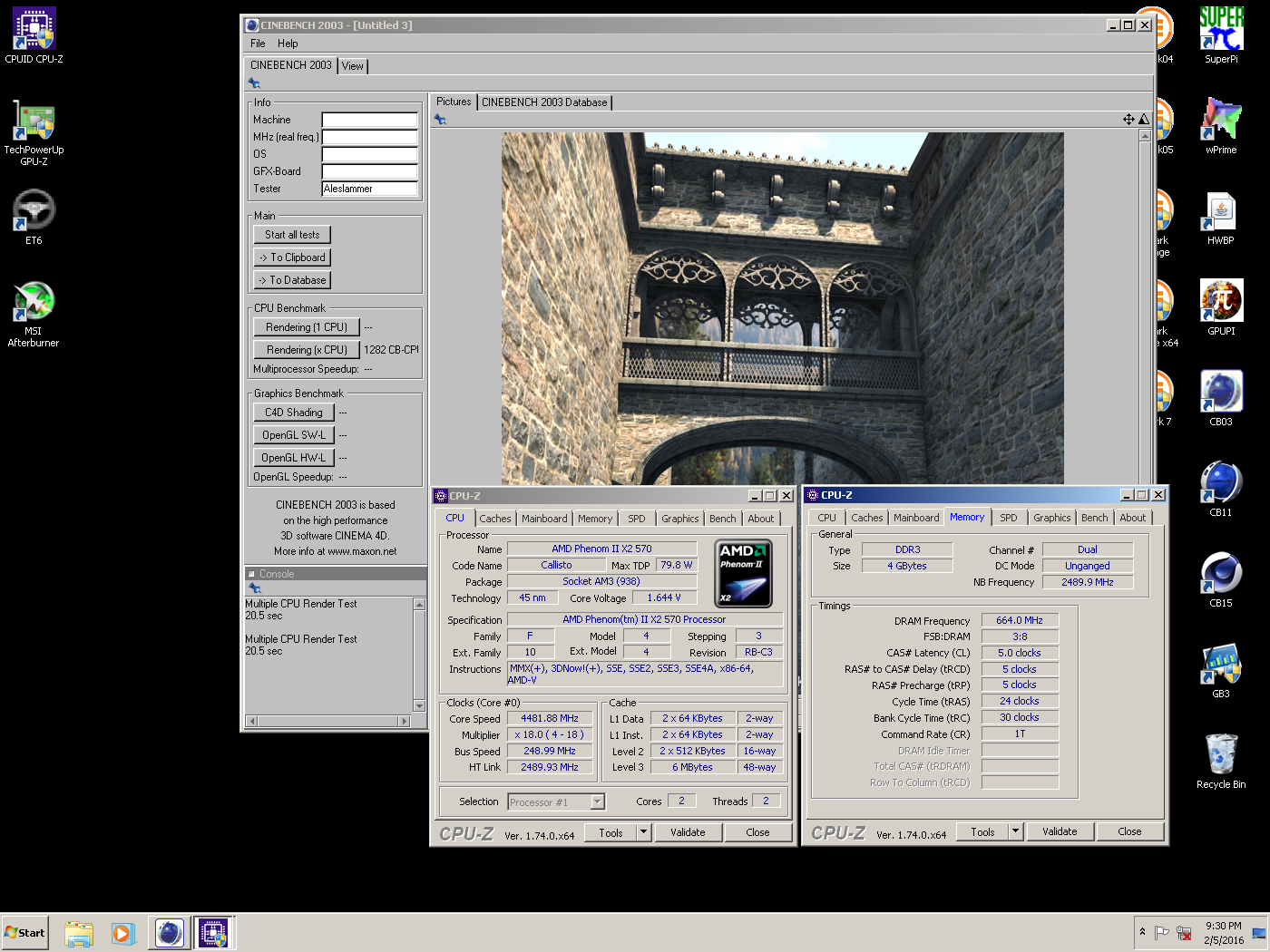Run OpenGL HW-L benchmark

tap(294, 458)
